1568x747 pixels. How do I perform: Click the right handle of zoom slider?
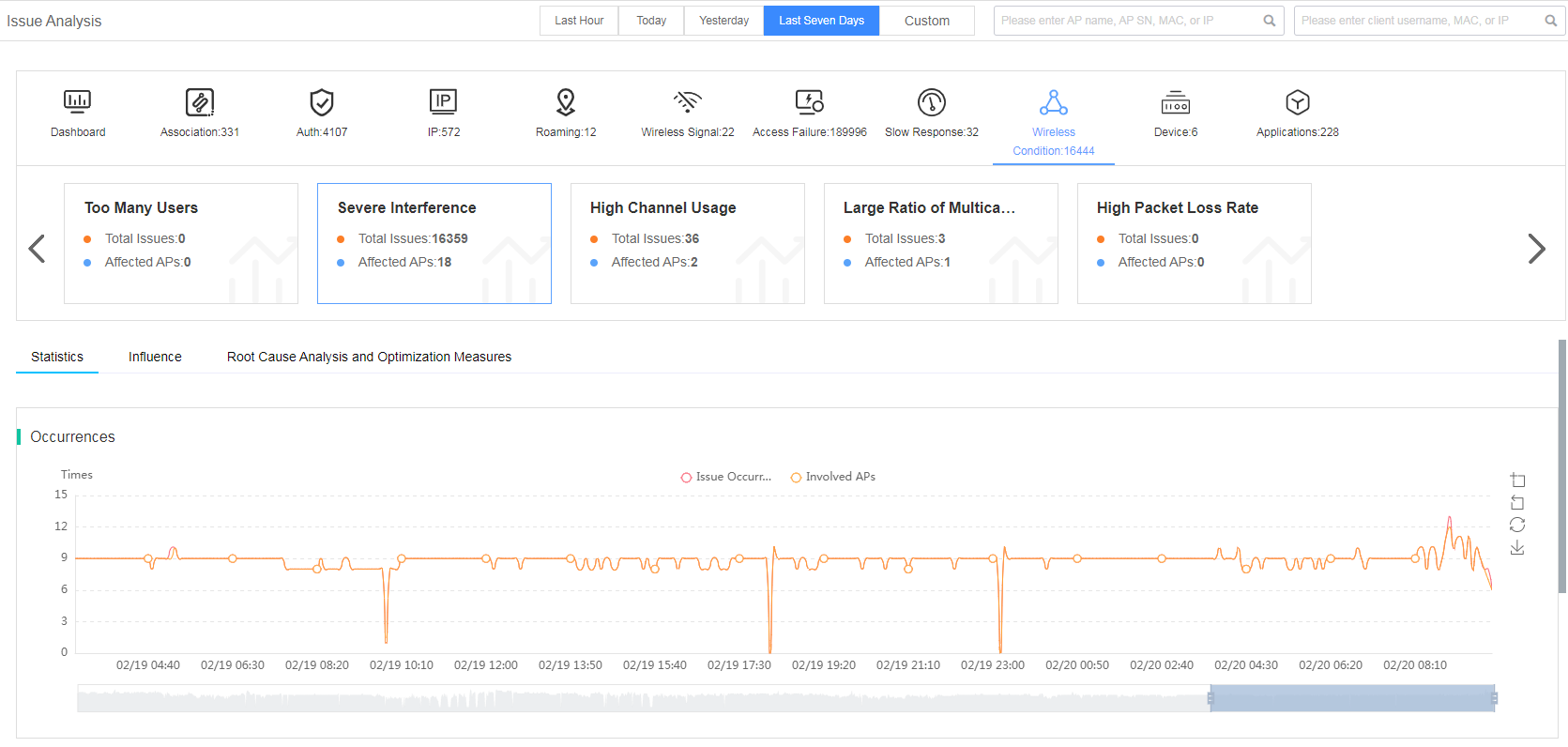pyautogui.click(x=1495, y=698)
